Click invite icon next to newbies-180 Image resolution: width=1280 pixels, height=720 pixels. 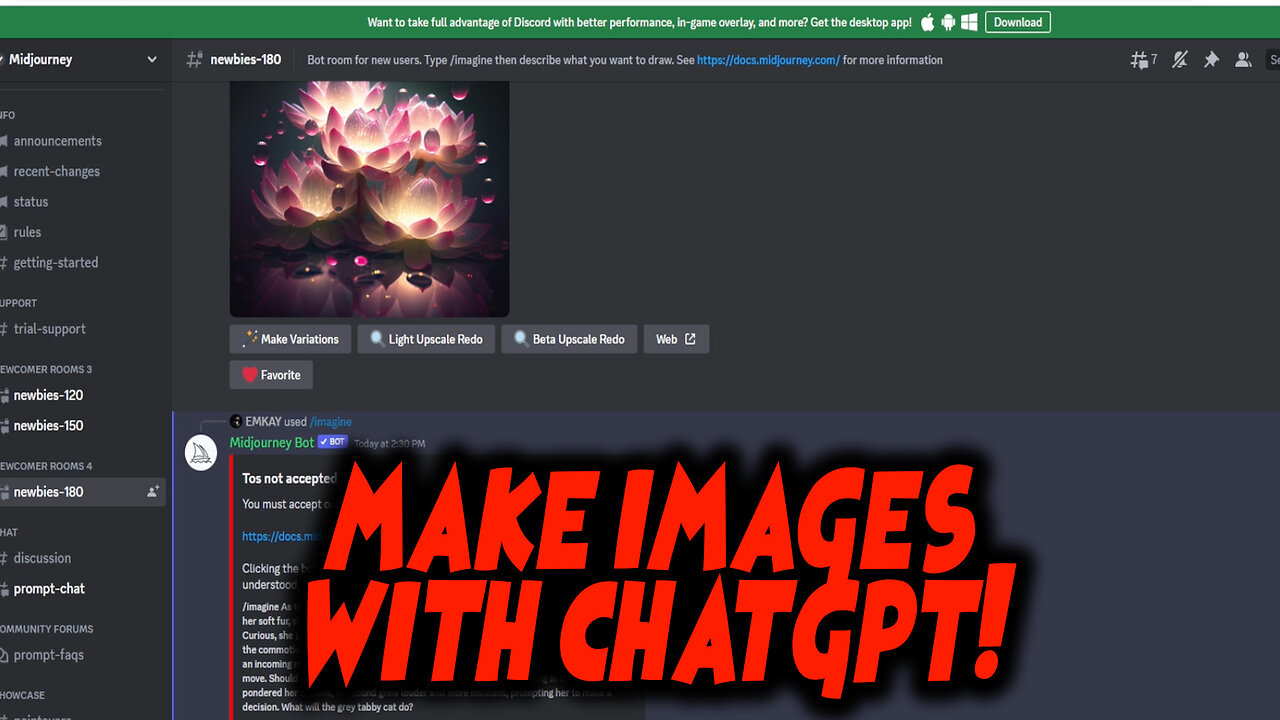(x=153, y=492)
